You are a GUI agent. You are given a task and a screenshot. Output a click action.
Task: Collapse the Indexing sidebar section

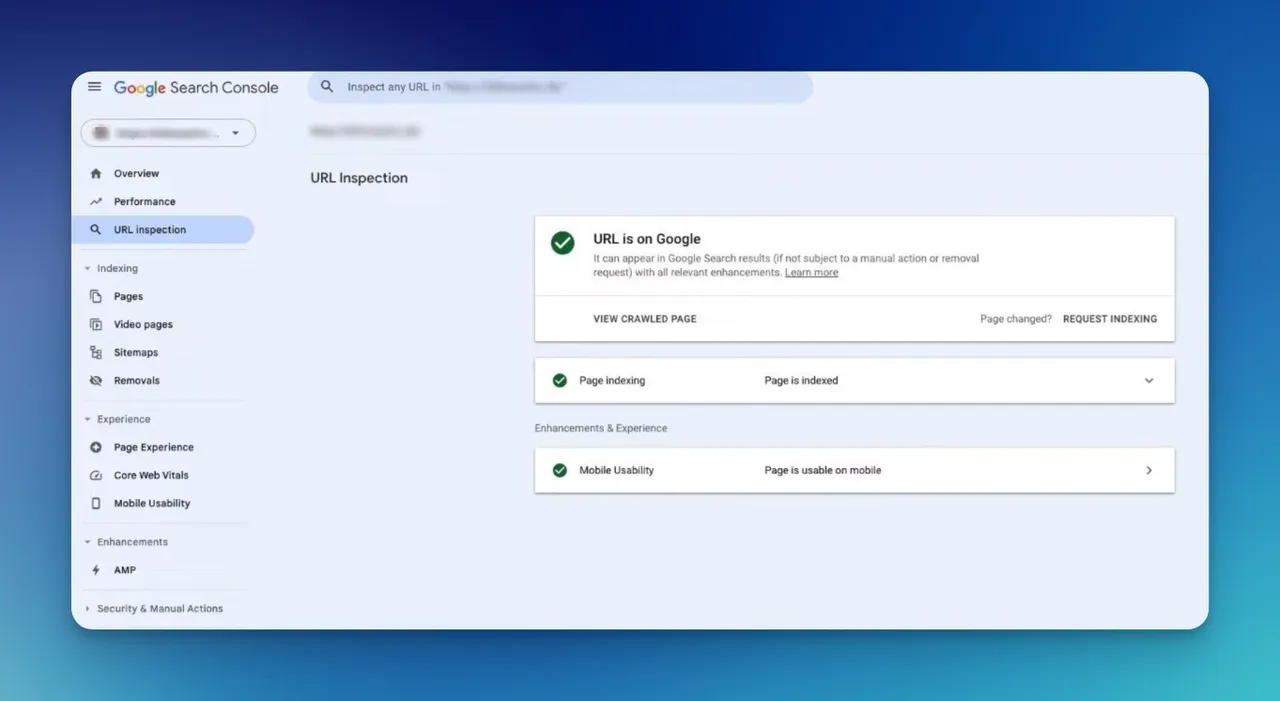tap(87, 269)
